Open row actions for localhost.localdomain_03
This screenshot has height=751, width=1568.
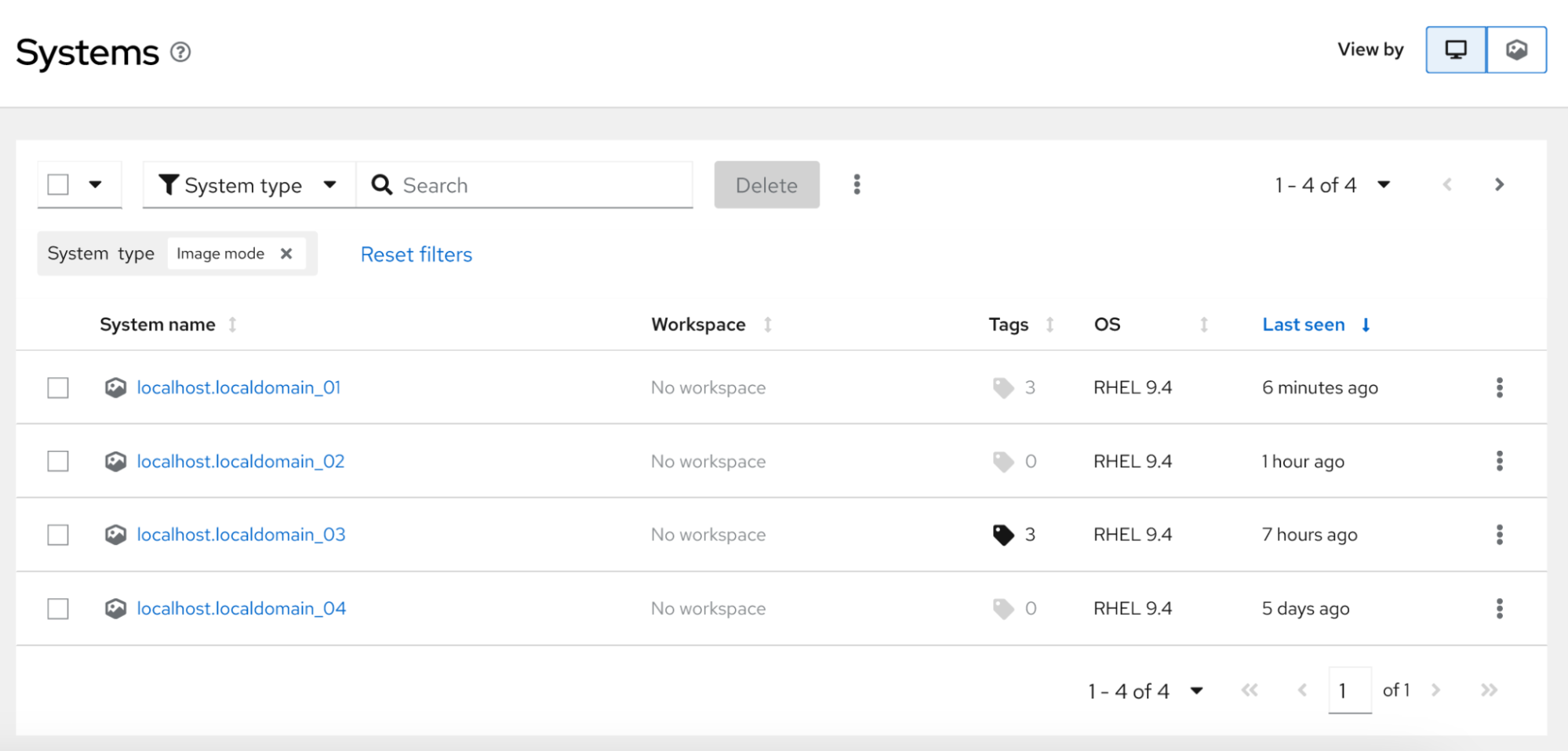coord(1499,535)
